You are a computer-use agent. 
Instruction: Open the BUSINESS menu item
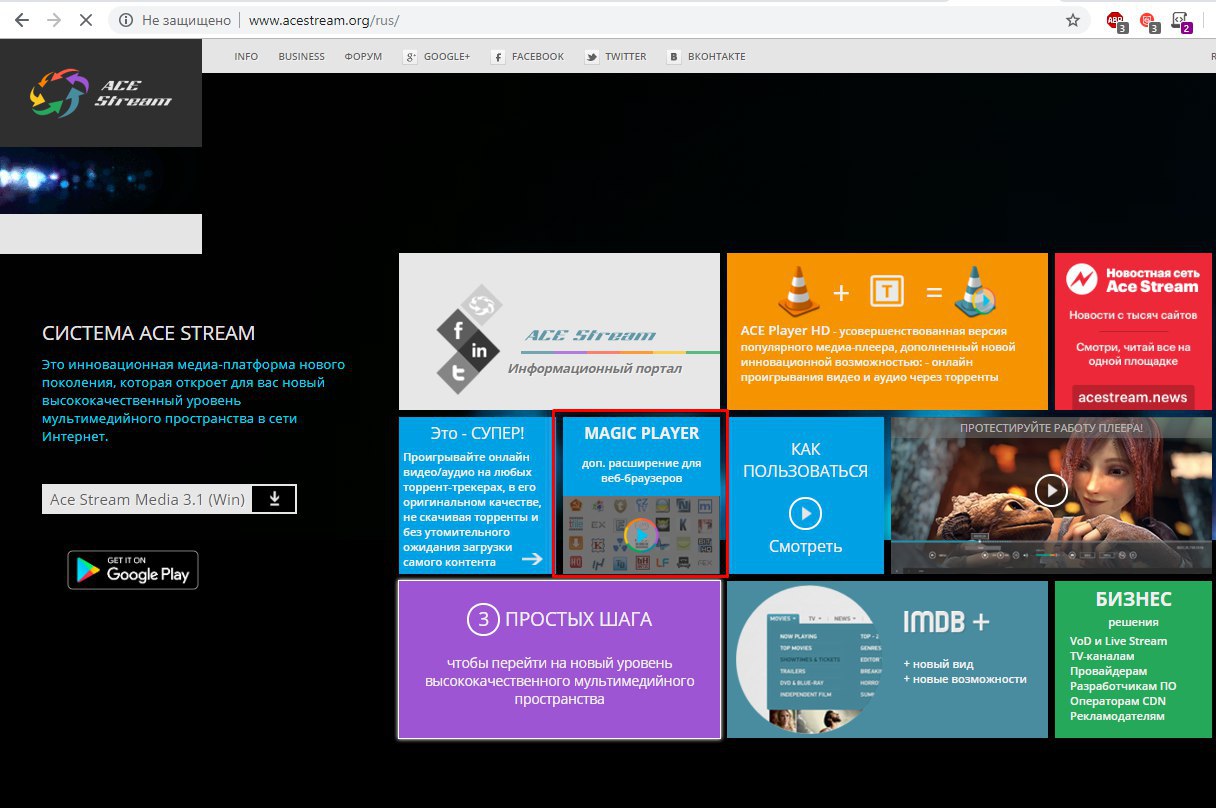coord(301,57)
